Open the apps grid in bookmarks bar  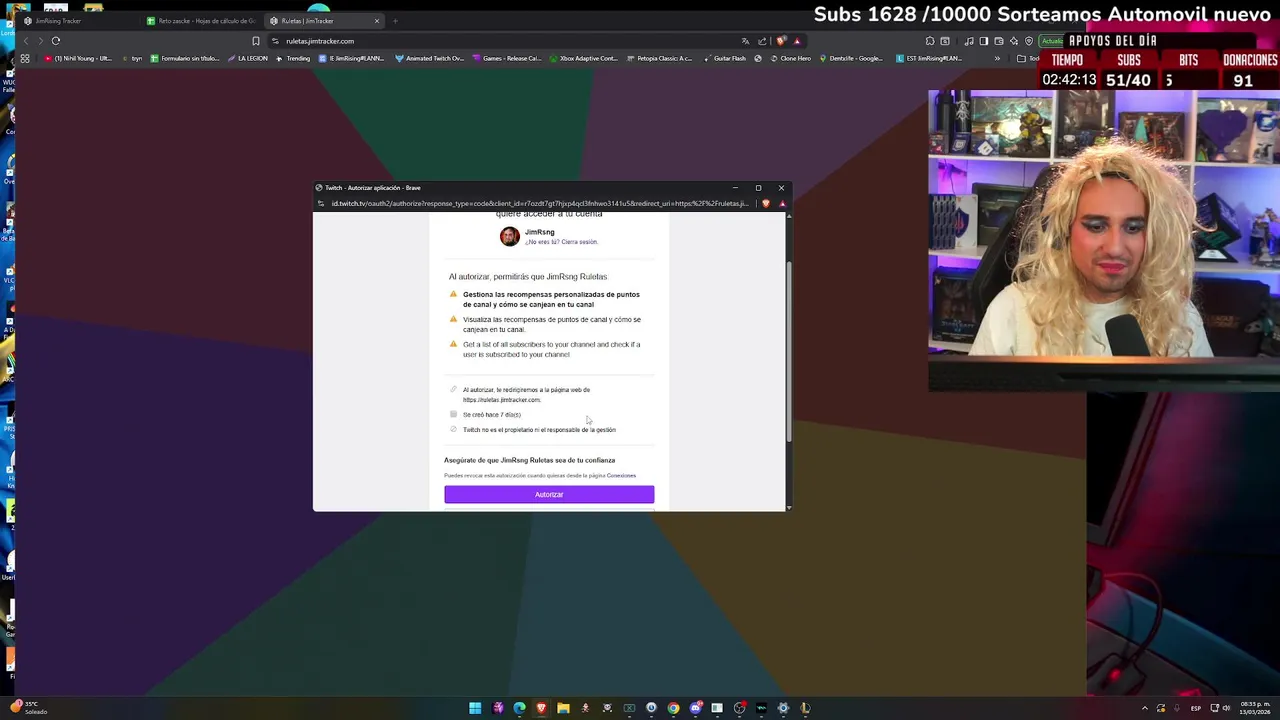coord(25,58)
